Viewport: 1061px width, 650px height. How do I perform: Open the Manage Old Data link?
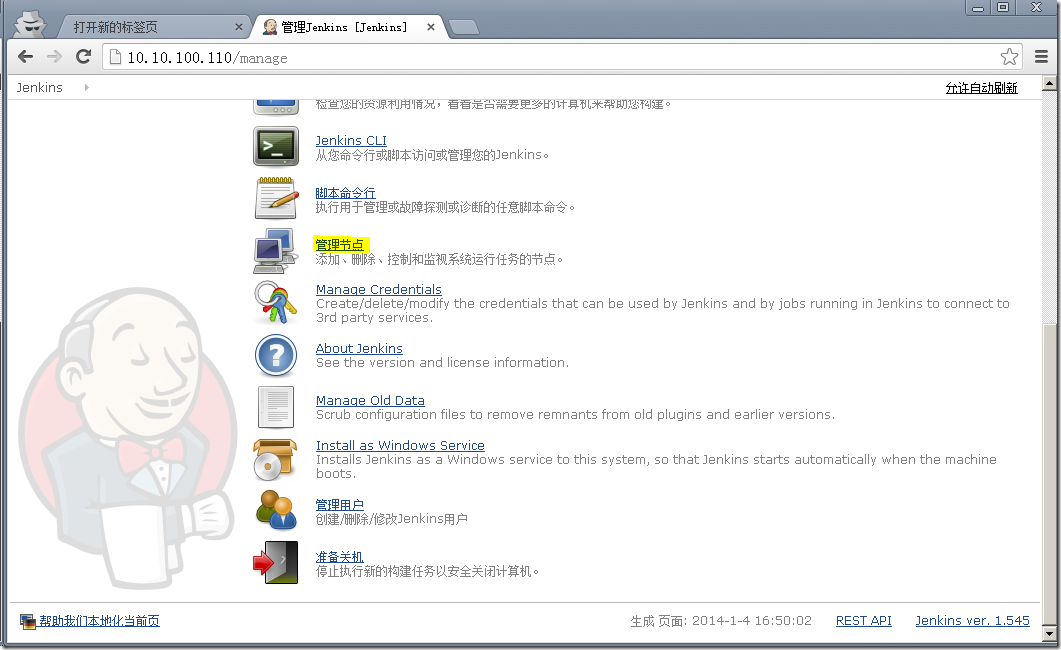click(x=370, y=400)
